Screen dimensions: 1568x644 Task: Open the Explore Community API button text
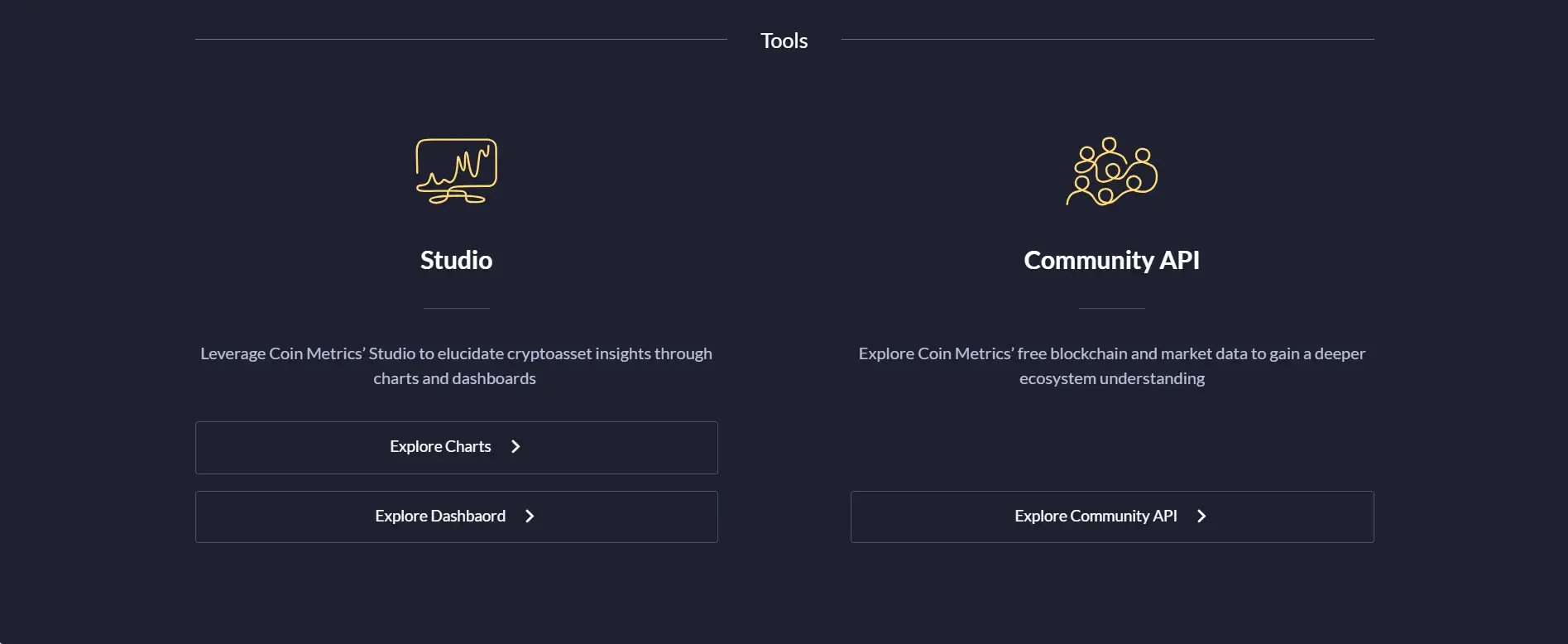coord(1096,517)
